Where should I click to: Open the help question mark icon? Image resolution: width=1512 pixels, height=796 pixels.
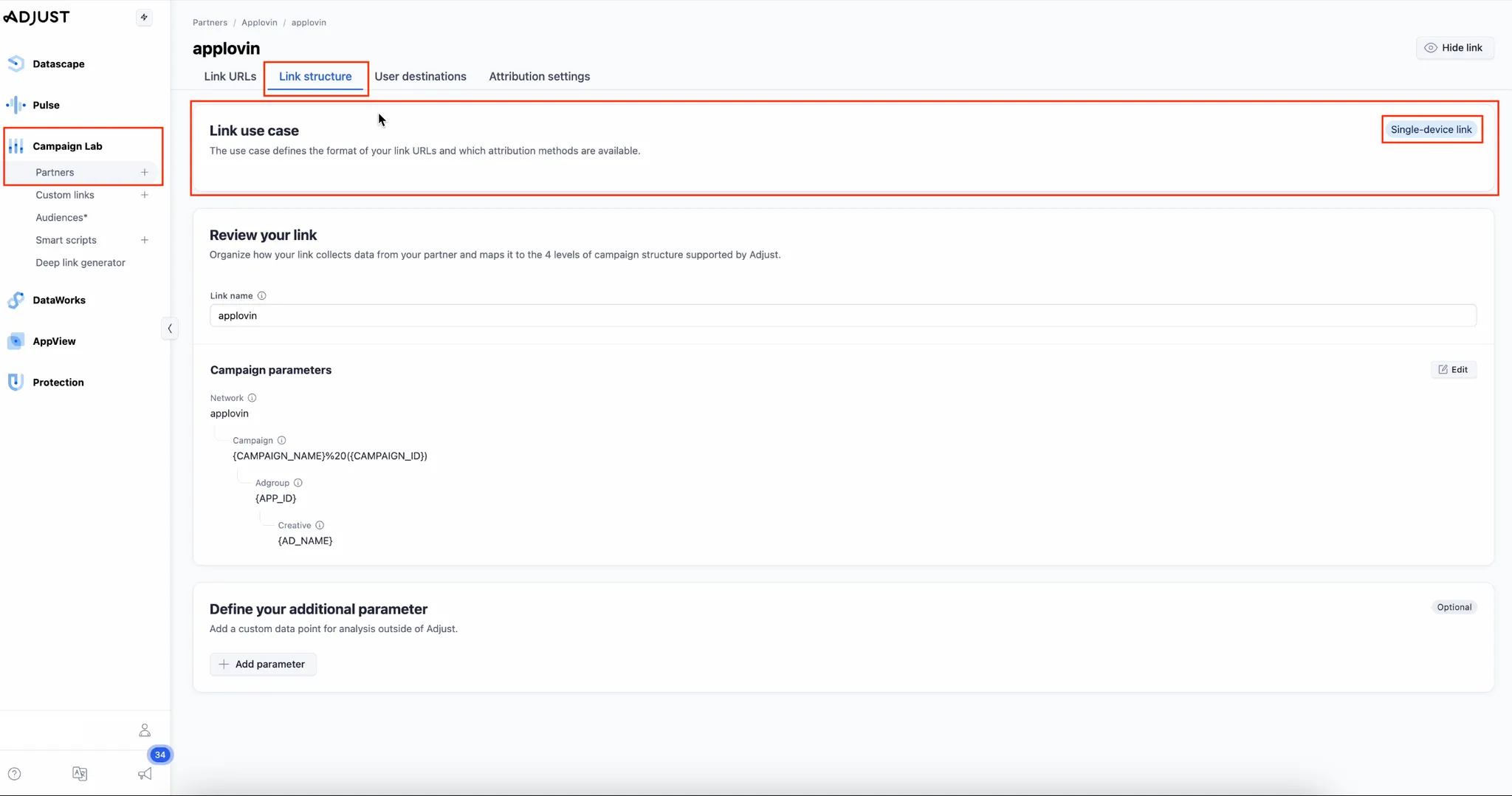15,774
